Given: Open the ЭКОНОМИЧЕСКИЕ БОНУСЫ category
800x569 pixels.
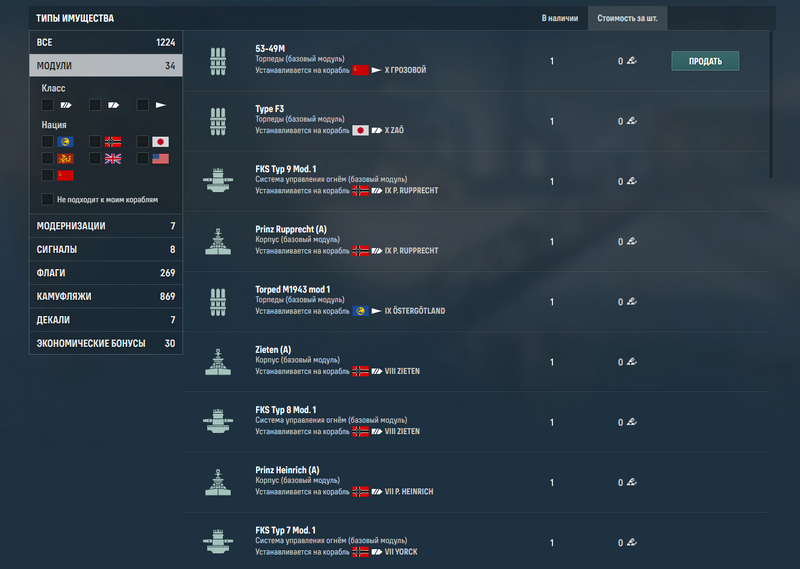Looking at the screenshot, I should (106, 343).
